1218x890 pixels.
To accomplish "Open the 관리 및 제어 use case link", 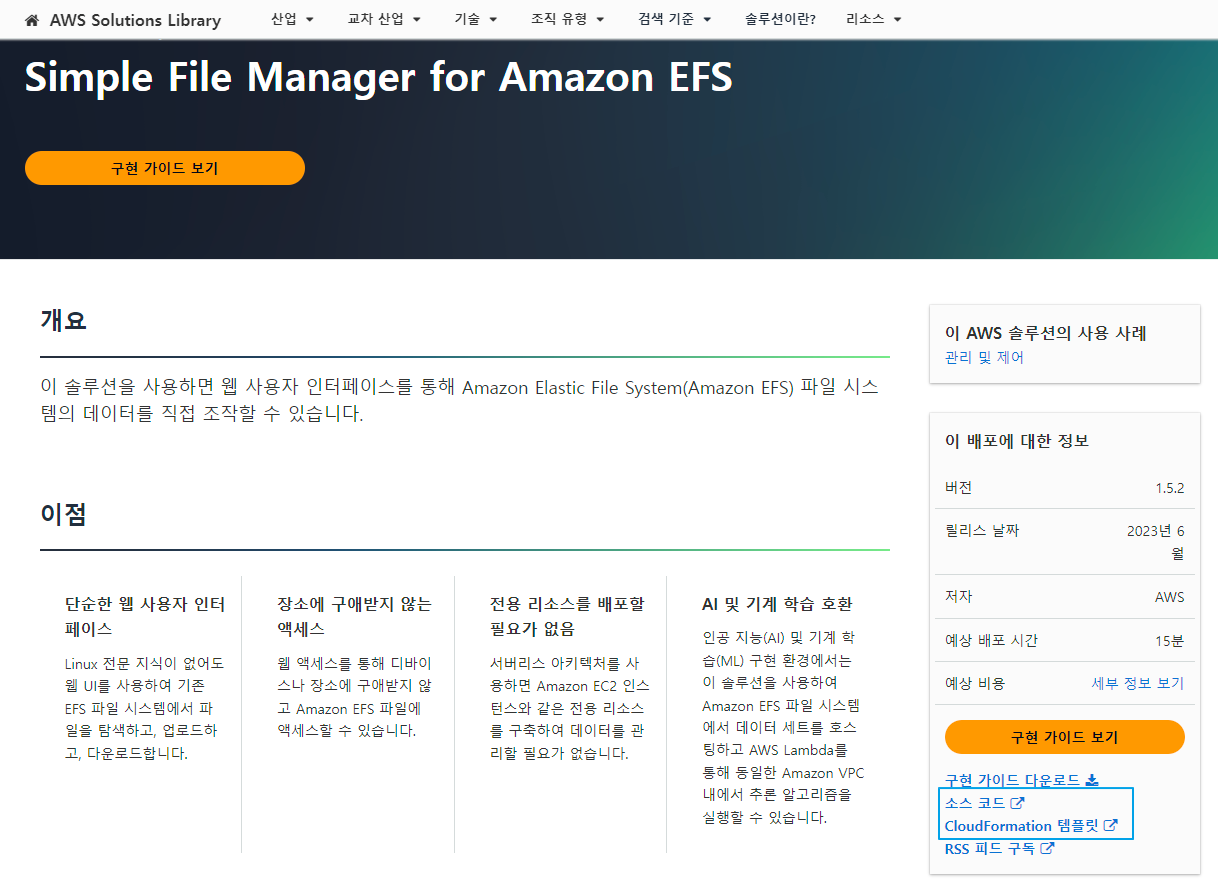I will click(984, 358).
